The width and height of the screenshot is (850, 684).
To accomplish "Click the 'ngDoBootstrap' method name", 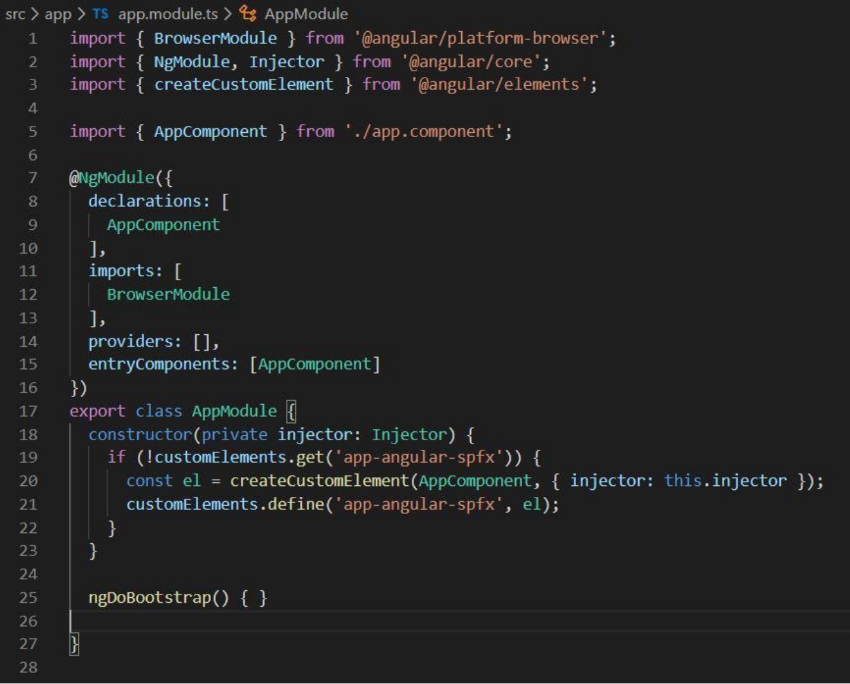I will coord(149,598).
